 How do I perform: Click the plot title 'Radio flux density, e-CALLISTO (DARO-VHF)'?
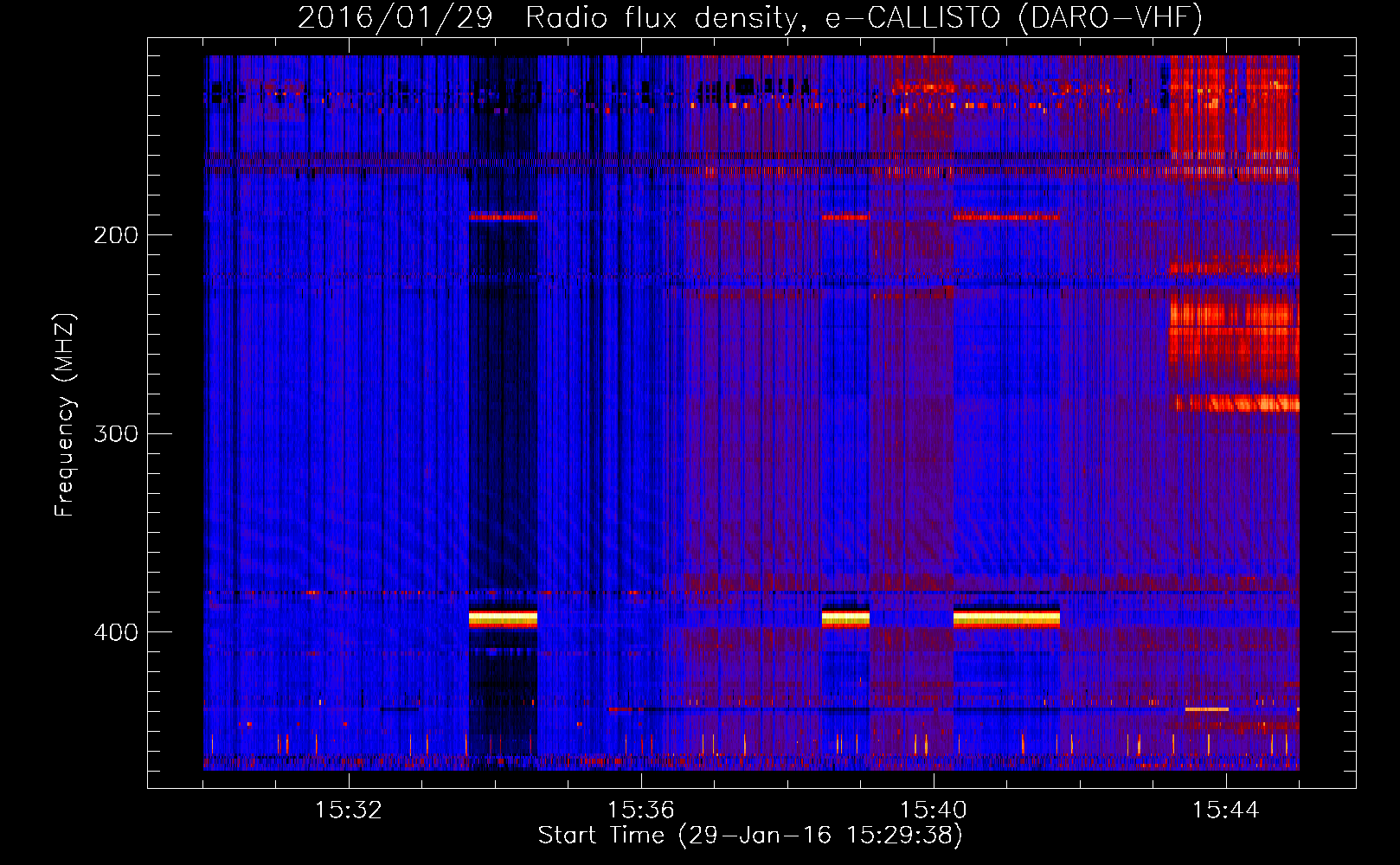tap(864, 18)
